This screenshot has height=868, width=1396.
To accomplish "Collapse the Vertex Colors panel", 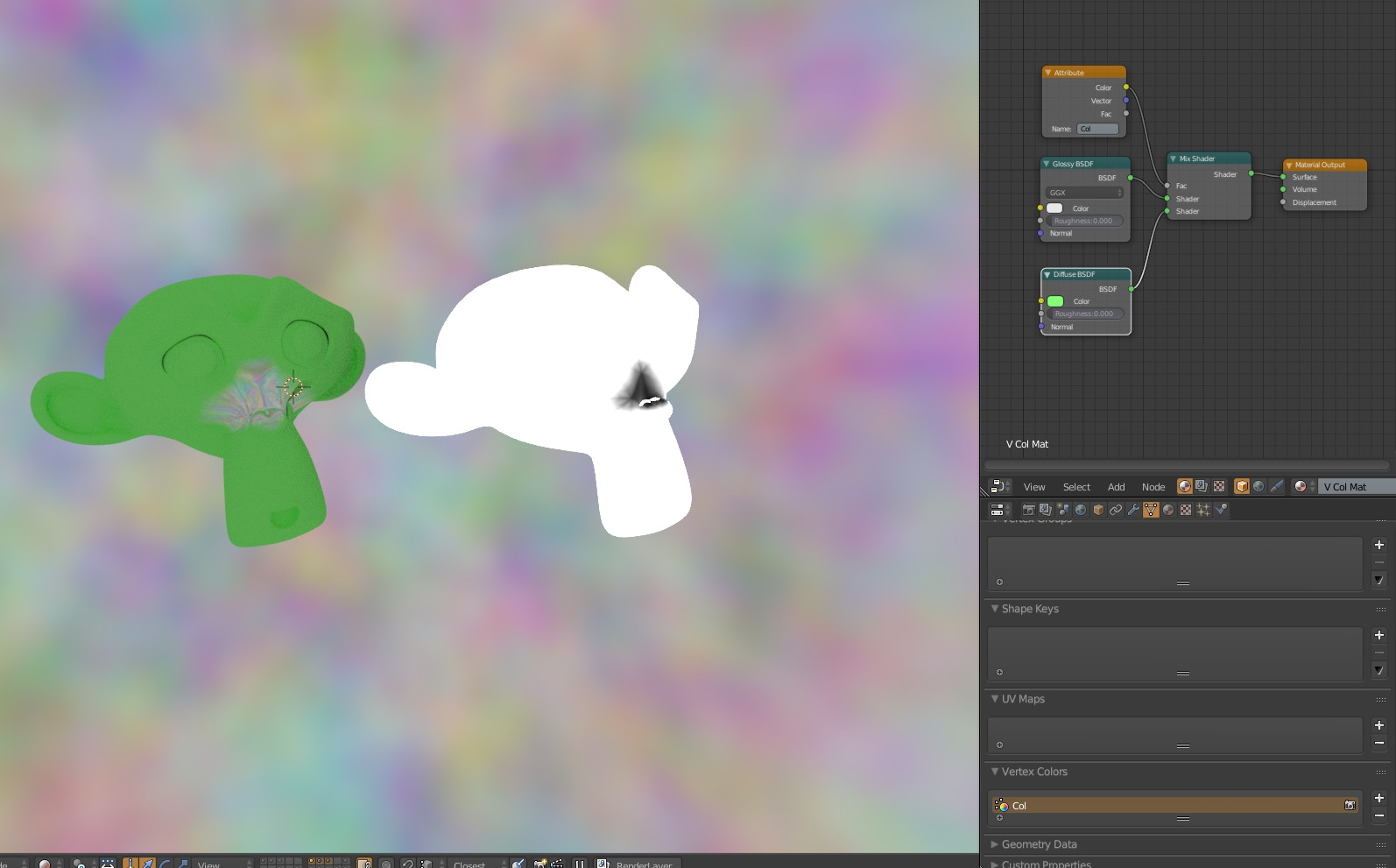I will tap(995, 772).
